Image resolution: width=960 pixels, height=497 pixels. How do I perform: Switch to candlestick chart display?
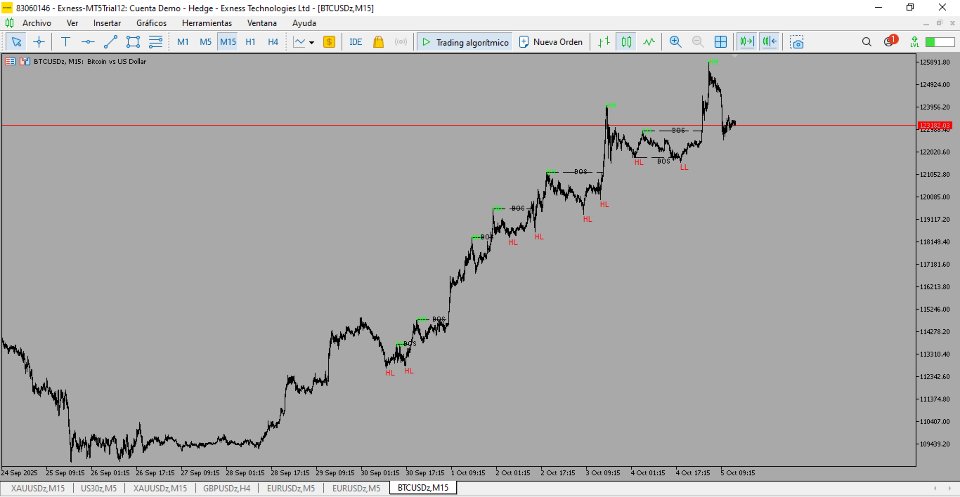626,42
